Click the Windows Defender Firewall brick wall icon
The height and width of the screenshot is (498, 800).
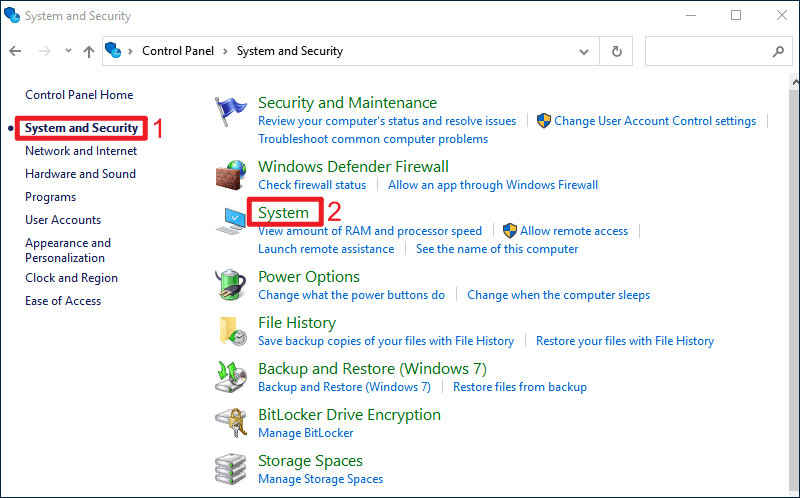[231, 175]
